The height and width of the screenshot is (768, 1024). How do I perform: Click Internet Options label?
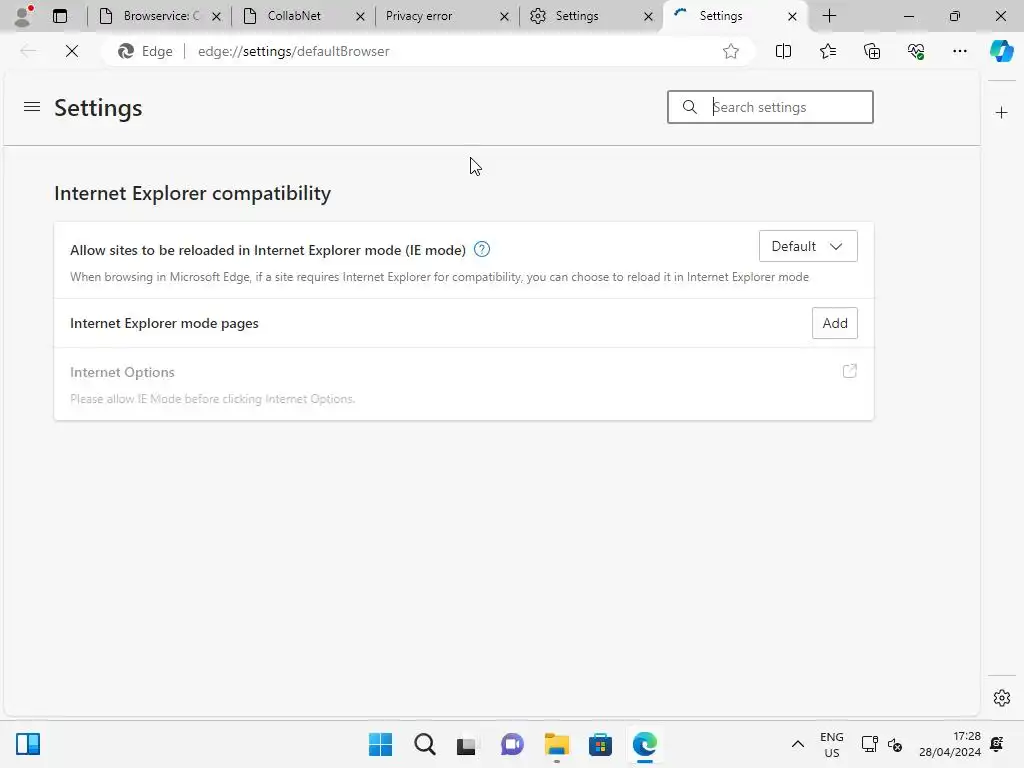click(122, 372)
